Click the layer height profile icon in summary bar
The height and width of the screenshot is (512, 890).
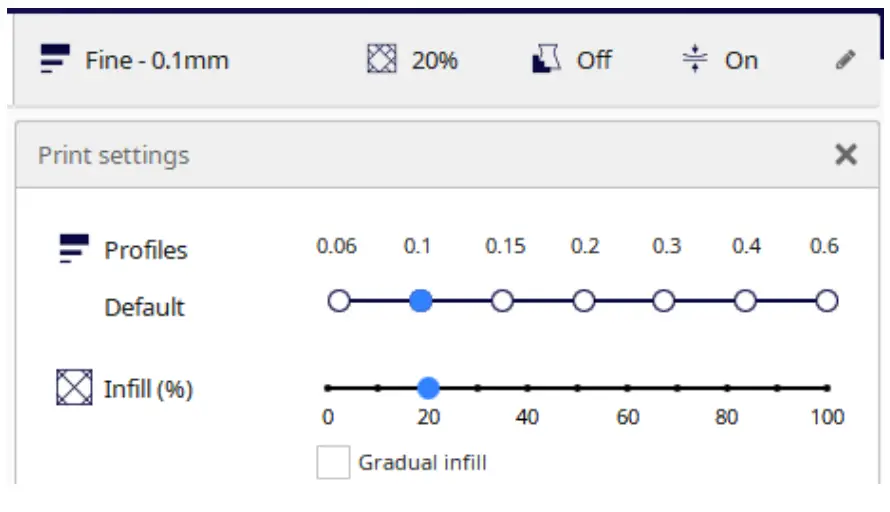click(54, 60)
